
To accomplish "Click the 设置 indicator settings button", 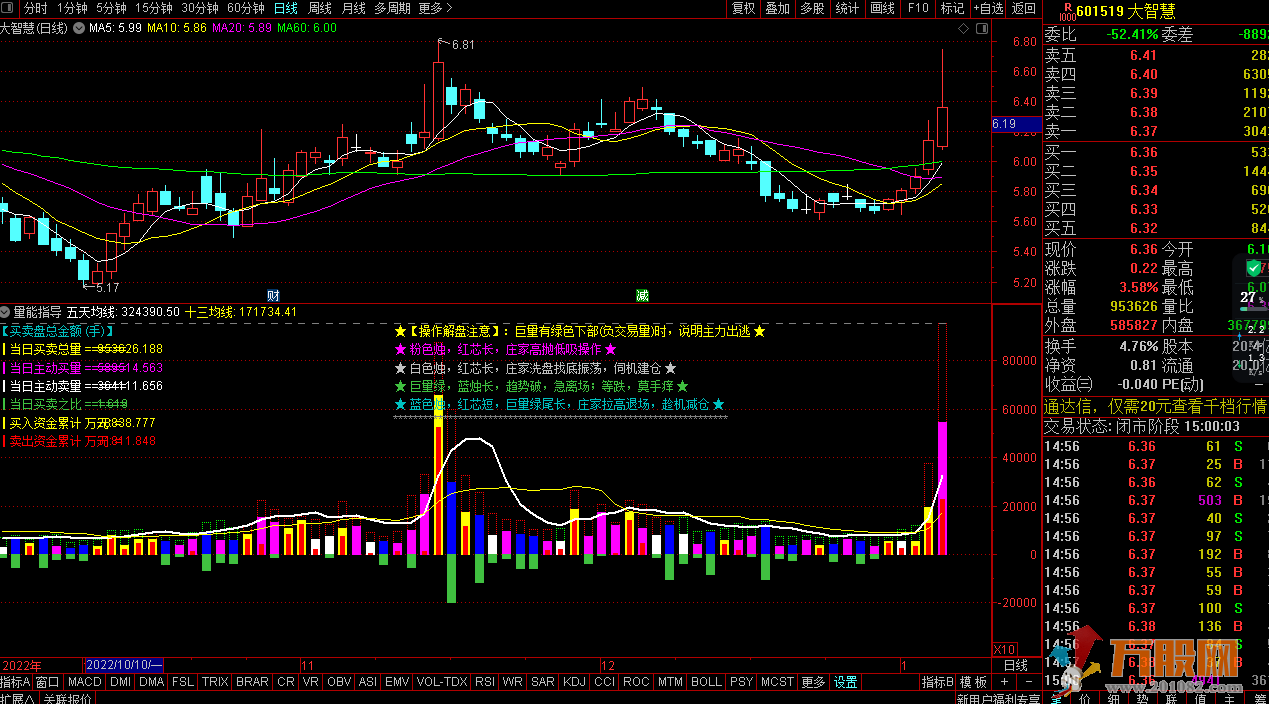I will click(x=846, y=682).
